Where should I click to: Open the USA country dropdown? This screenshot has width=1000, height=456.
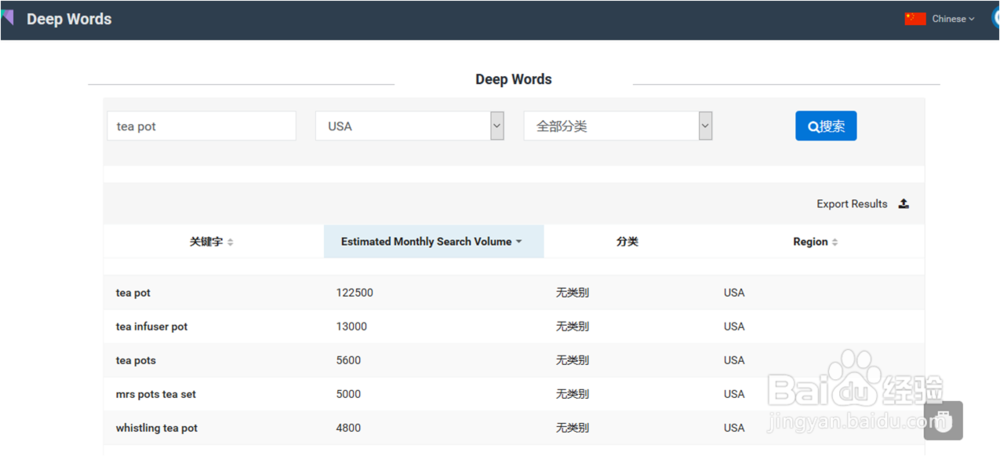(409, 126)
